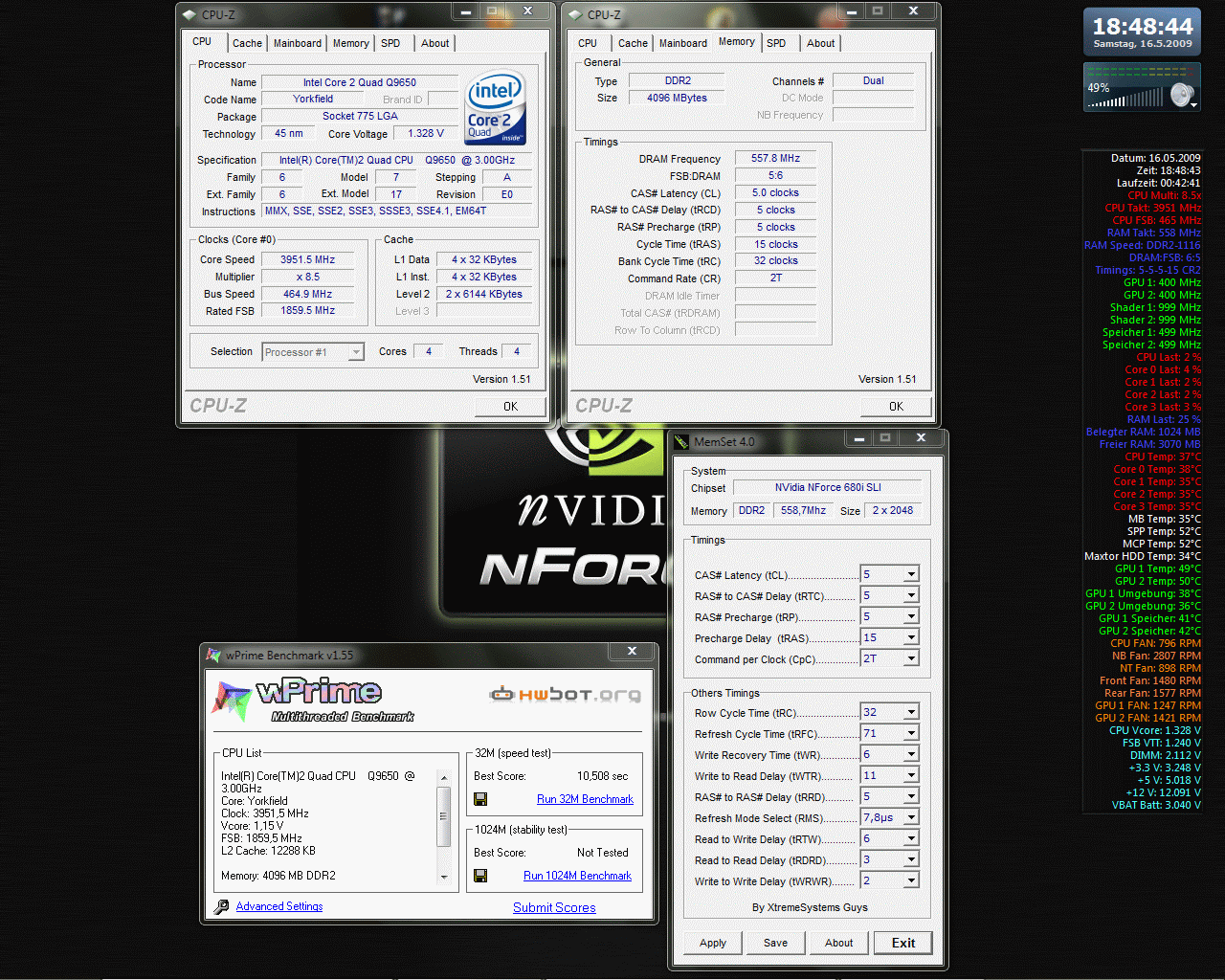Open About tab in right CPU-Z window

click(x=820, y=43)
